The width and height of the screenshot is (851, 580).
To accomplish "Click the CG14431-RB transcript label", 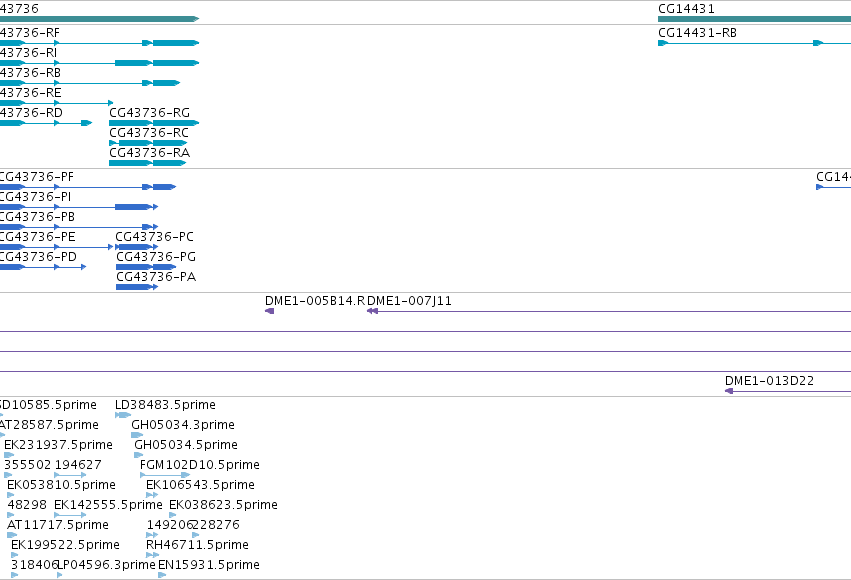I will point(697,33).
